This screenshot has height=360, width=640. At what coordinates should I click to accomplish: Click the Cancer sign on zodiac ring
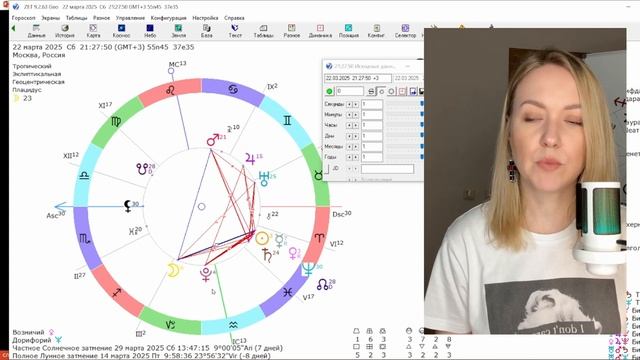[x=233, y=89]
